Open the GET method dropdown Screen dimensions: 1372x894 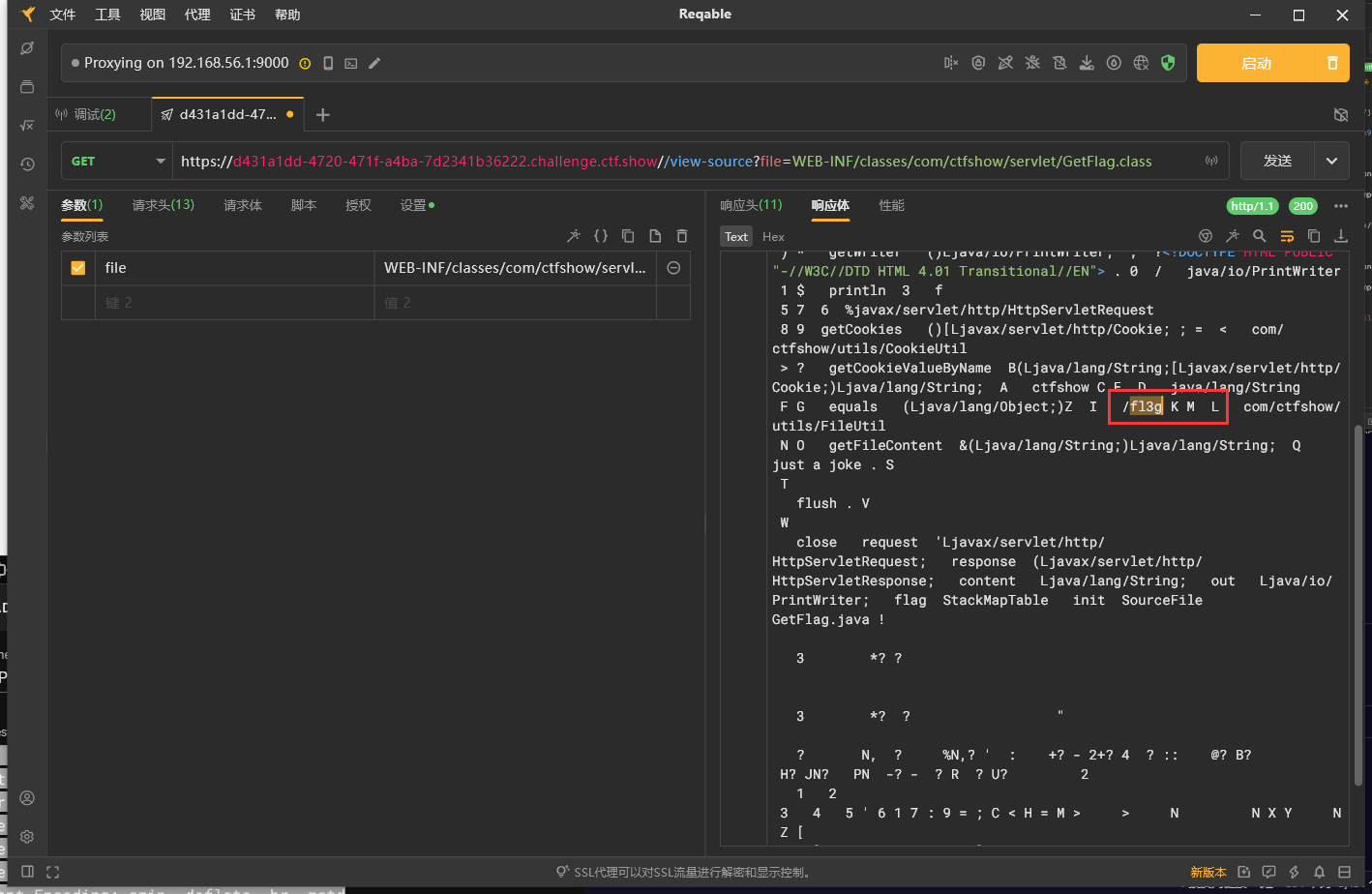pyautogui.click(x=116, y=161)
